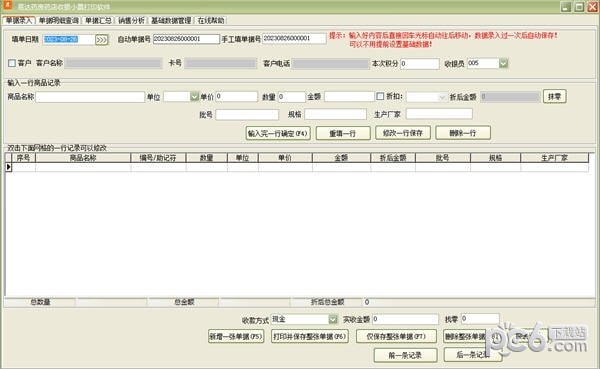This screenshot has width=600, height=369.
Task: Click the 数量 column header in grid
Action: click(x=206, y=158)
